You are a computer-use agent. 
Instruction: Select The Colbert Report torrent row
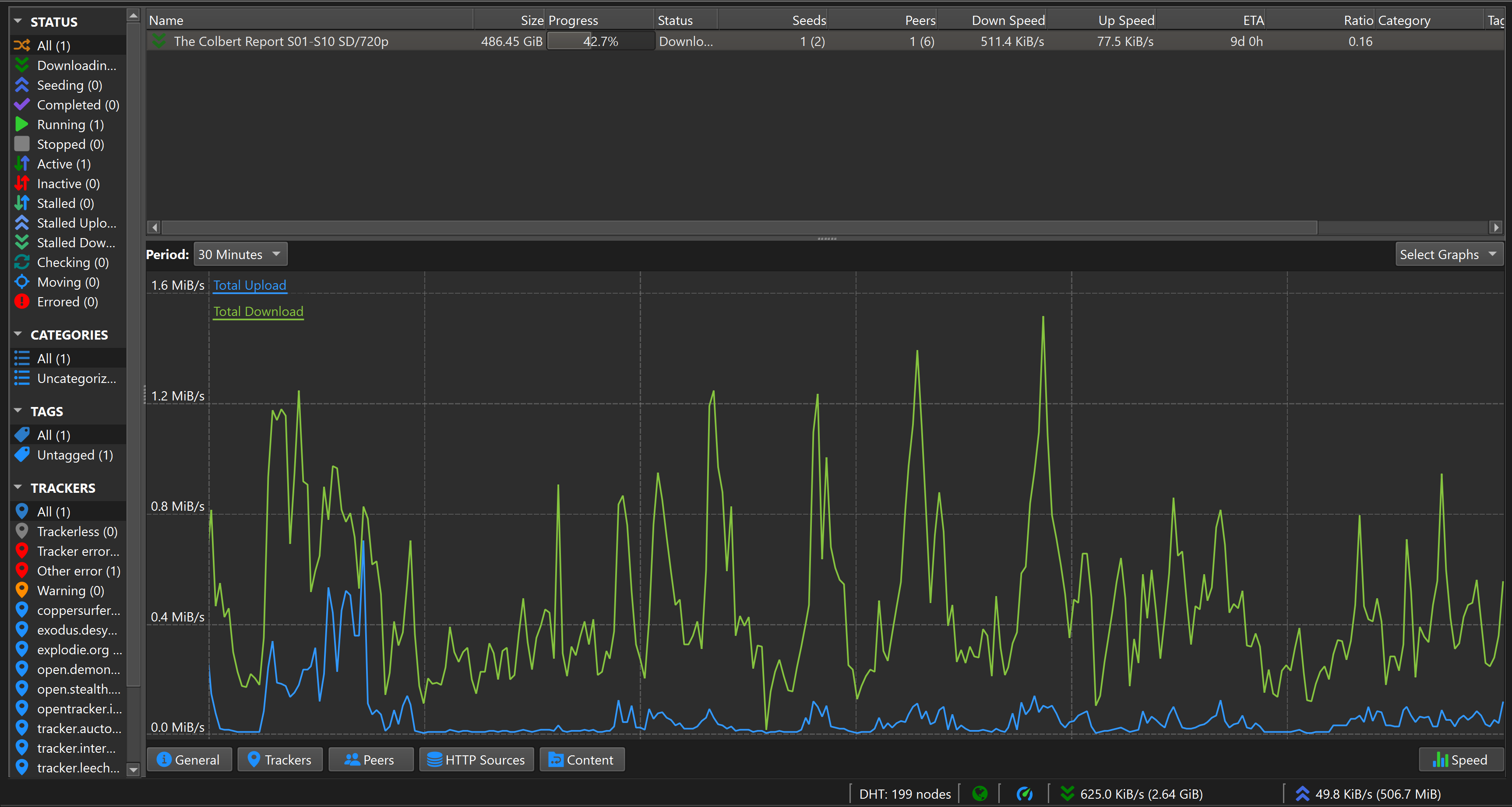281,42
